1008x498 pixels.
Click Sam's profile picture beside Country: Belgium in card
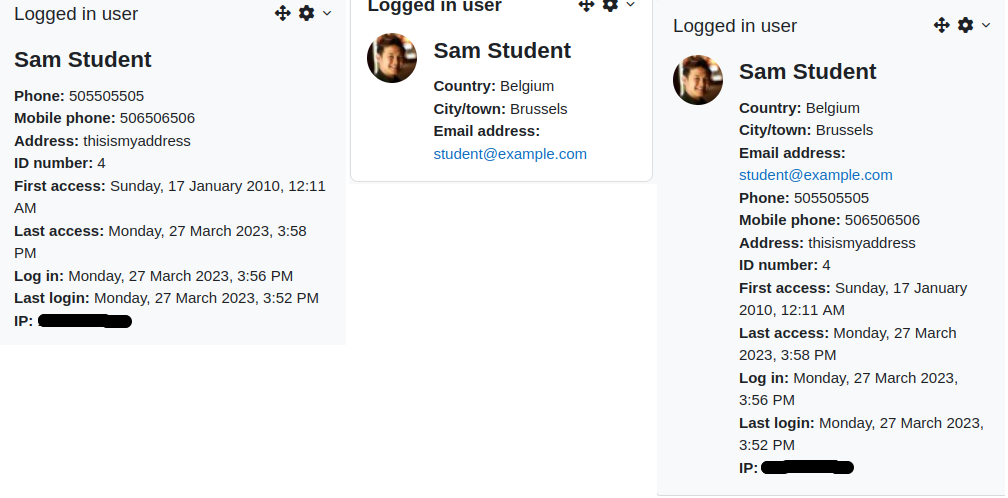[x=392, y=58]
